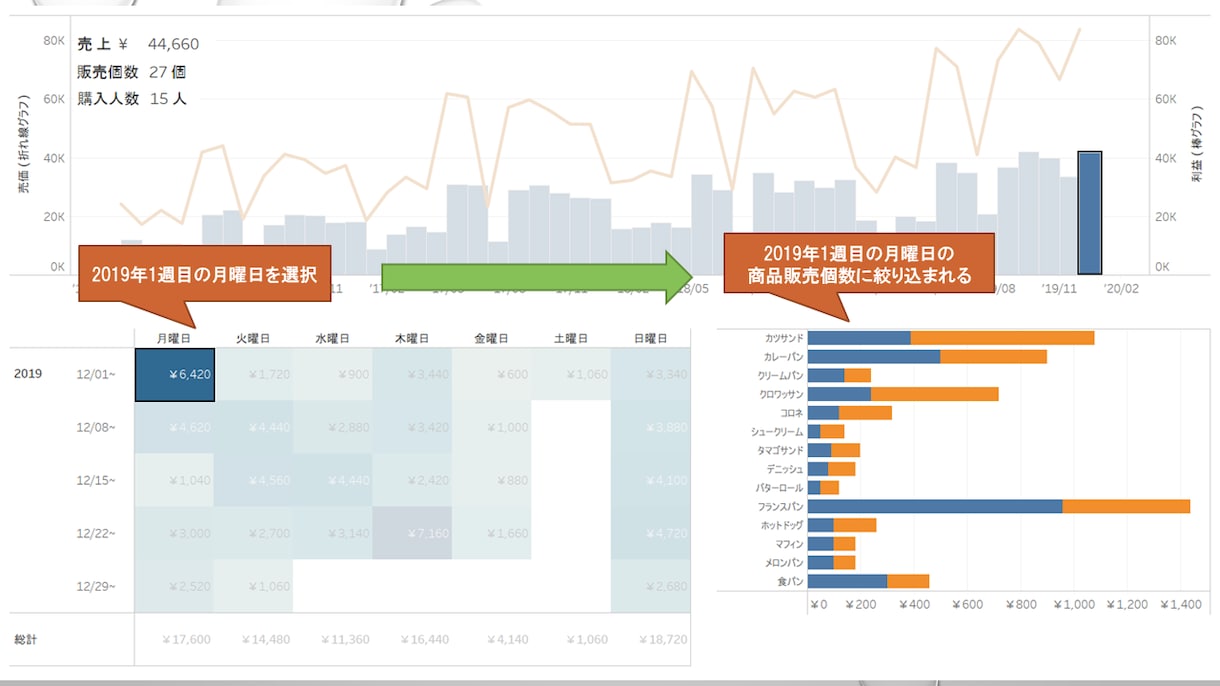Select the ¥2,520 cell in the 12/29~ row
Image resolution: width=1220 pixels, height=686 pixels.
(x=175, y=586)
